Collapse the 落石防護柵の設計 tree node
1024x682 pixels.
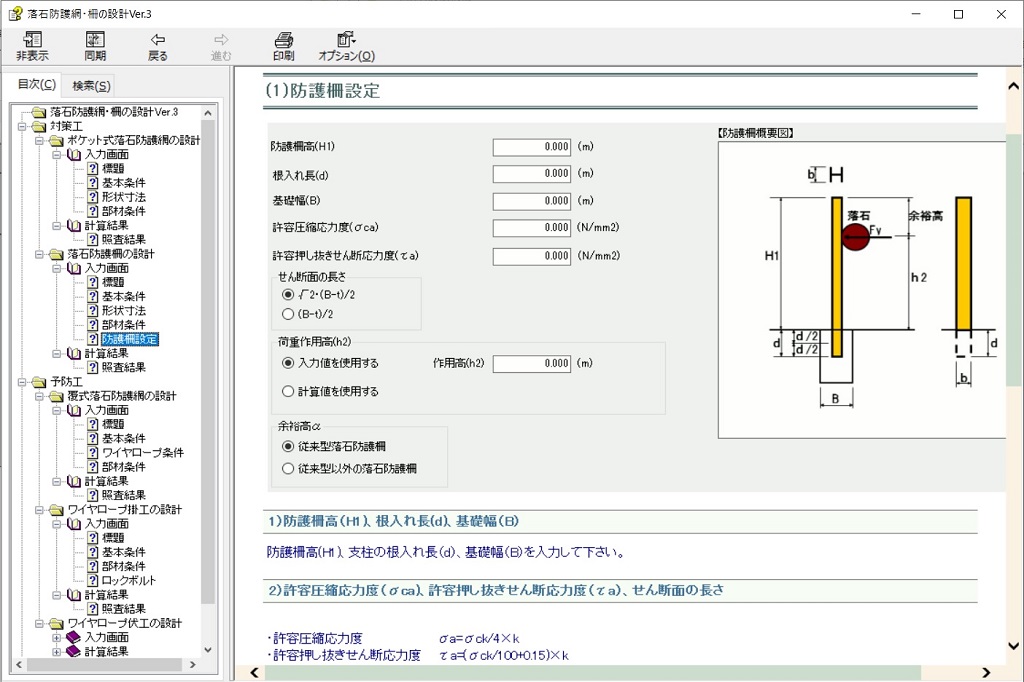[x=39, y=254]
